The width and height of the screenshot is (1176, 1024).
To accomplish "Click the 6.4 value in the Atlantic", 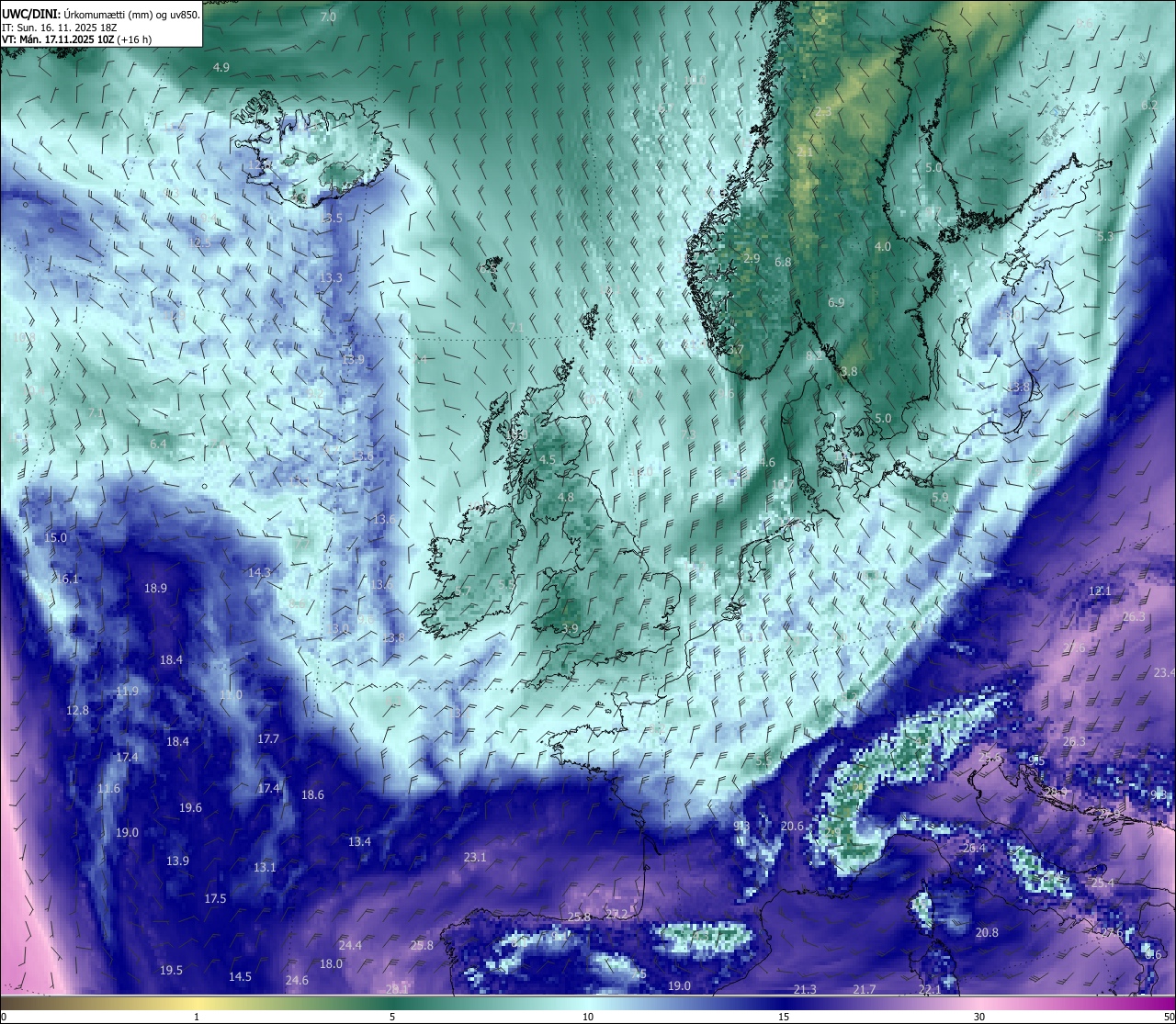I will click(x=158, y=444).
